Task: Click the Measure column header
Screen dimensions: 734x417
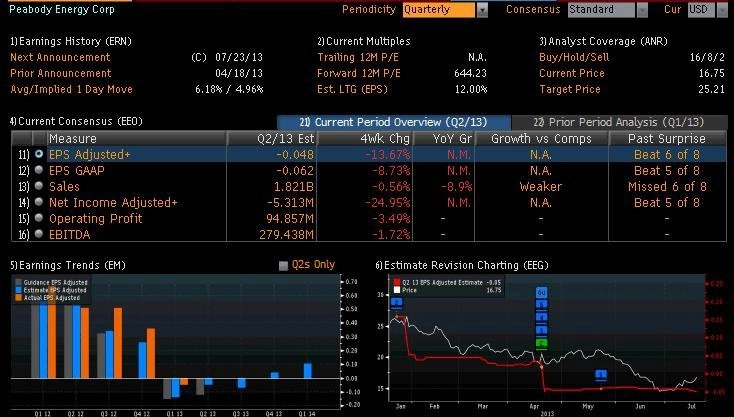Action: (x=136, y=139)
